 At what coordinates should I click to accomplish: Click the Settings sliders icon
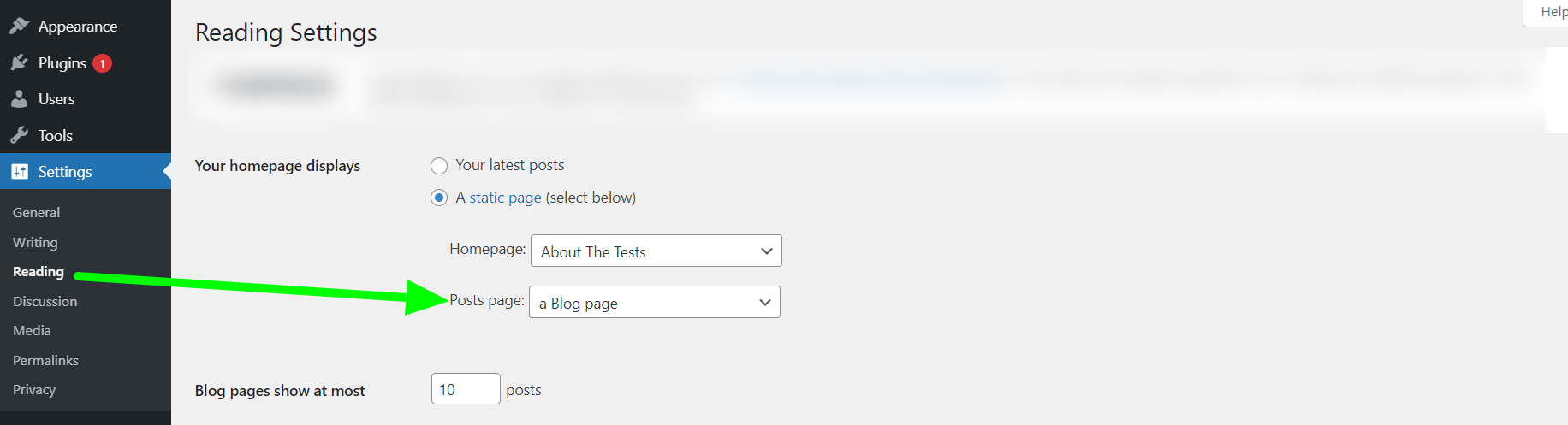coord(19,172)
